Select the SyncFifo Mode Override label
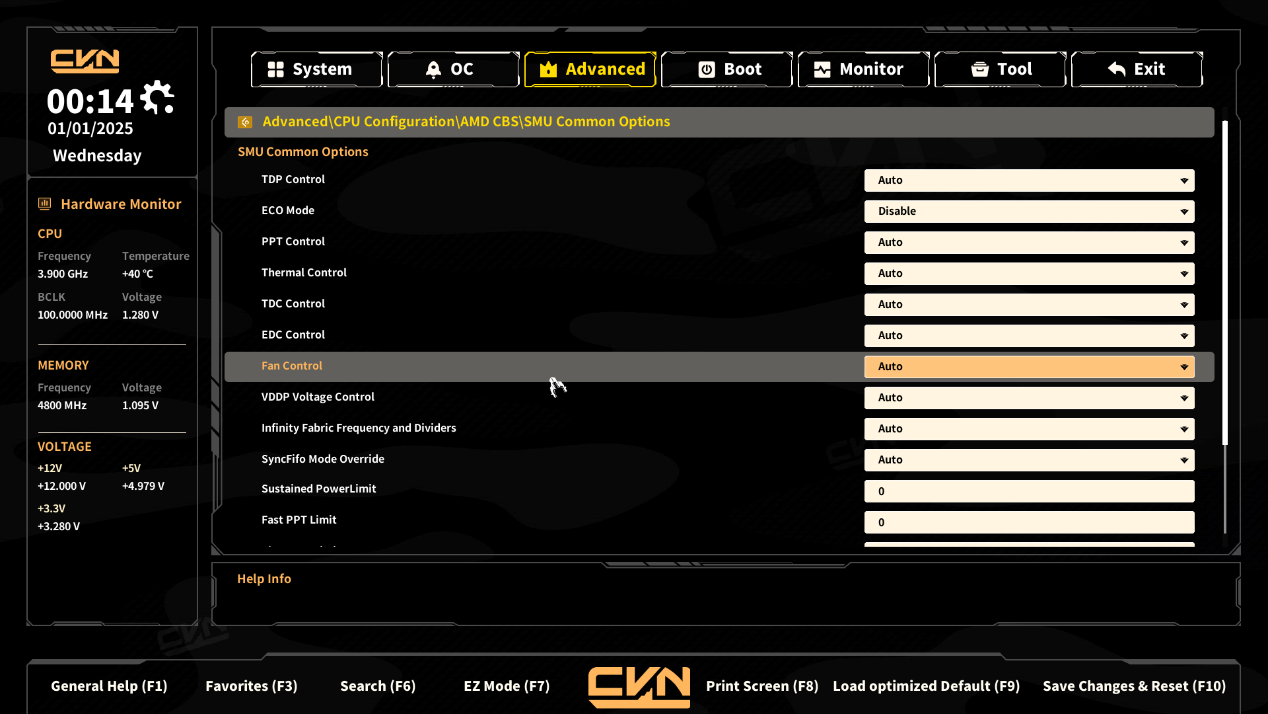Viewport: 1268px width, 714px height. (323, 459)
